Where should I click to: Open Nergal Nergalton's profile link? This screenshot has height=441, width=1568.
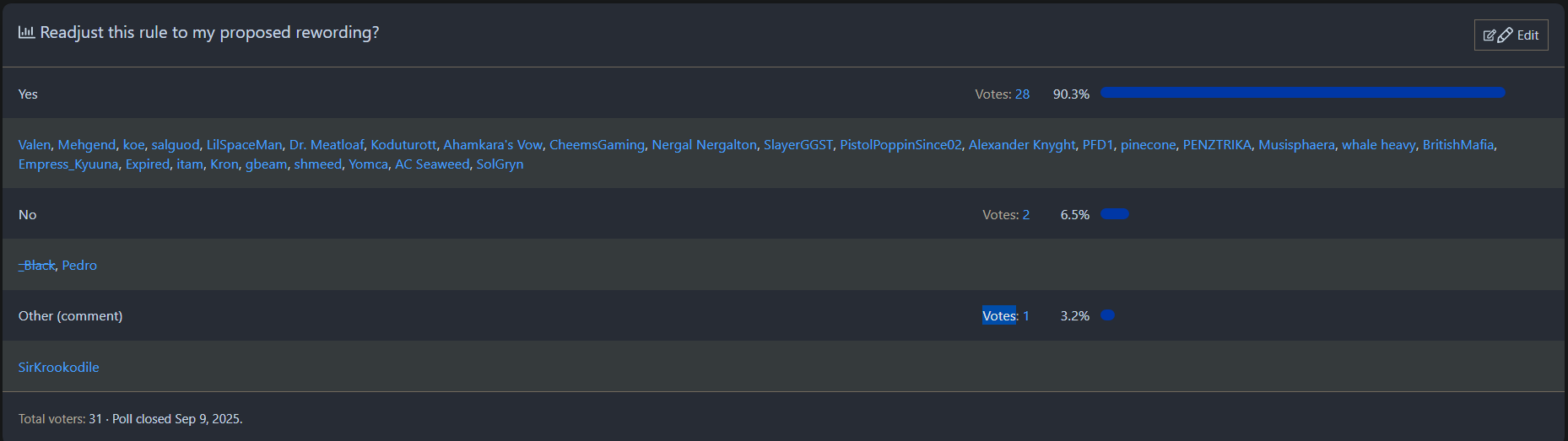pos(704,145)
